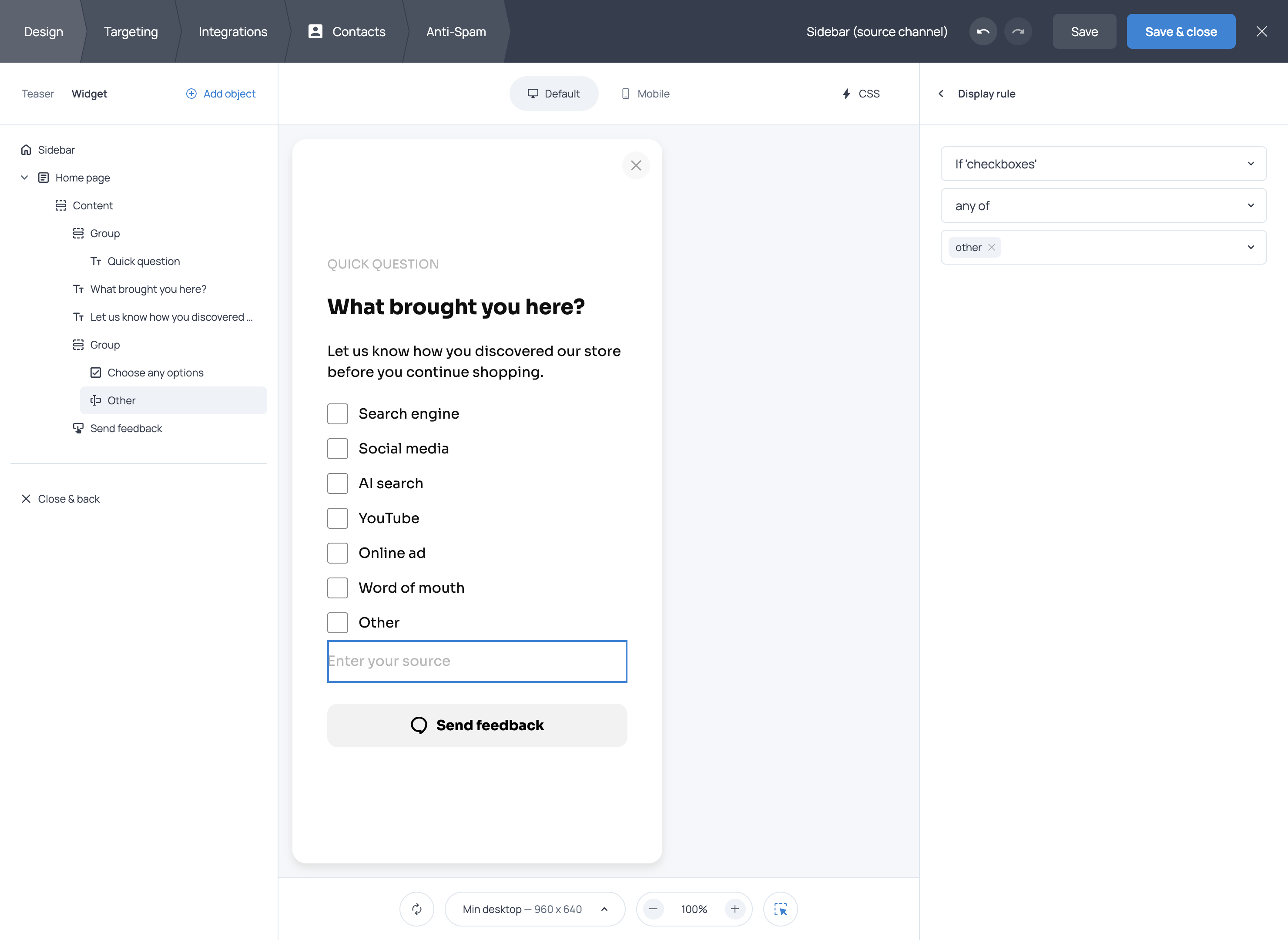
Task: Collapse the Home page tree node
Action: click(x=24, y=178)
